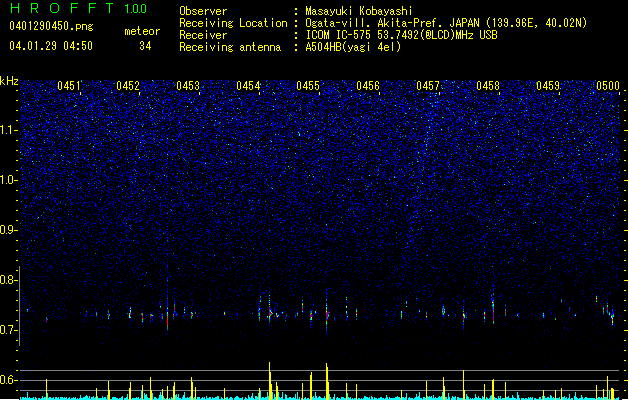Image resolution: width=629 pixels, height=400 pixels.
Task: Click the 0458 time marker
Action: point(488,85)
